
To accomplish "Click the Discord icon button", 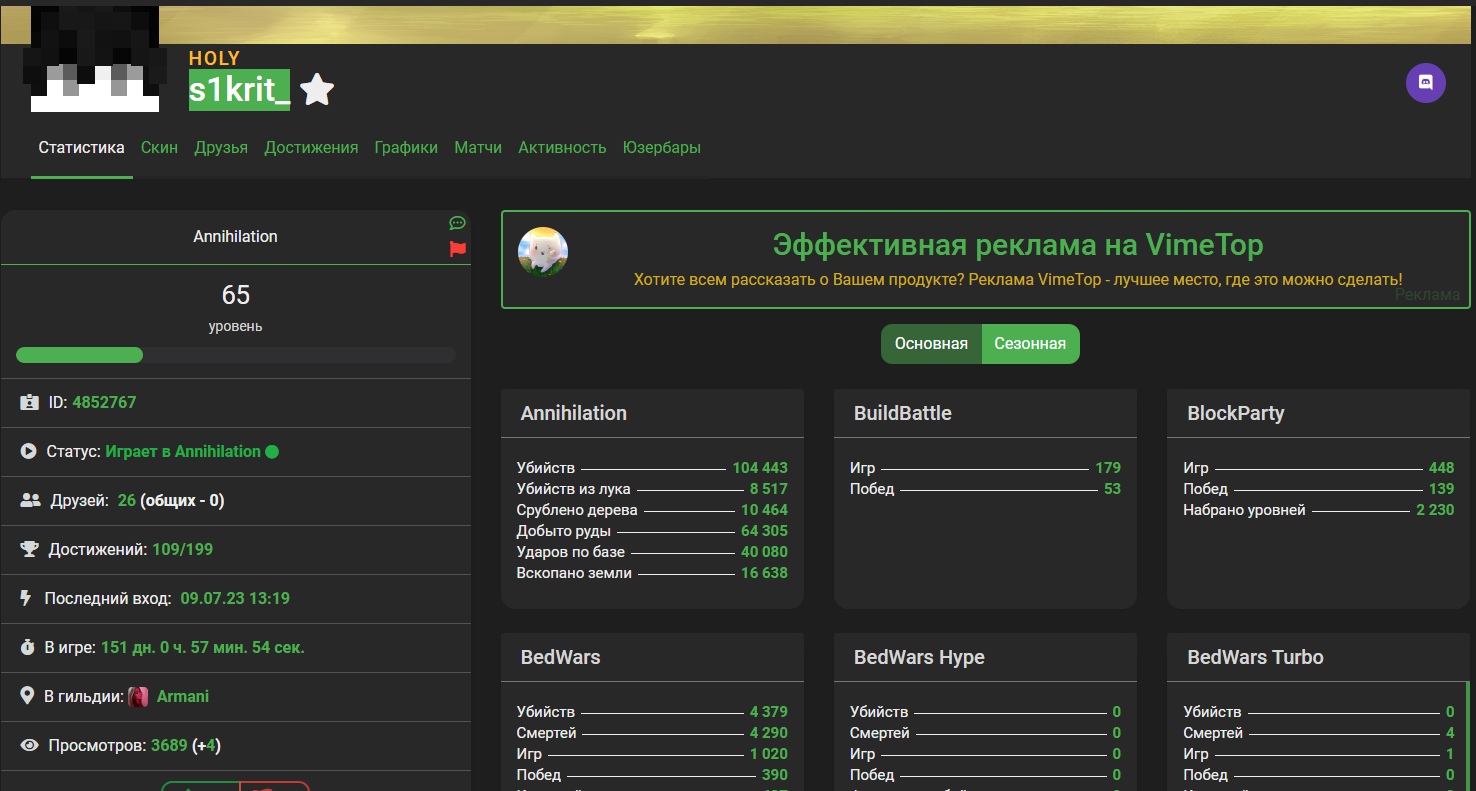I will 1425,83.
